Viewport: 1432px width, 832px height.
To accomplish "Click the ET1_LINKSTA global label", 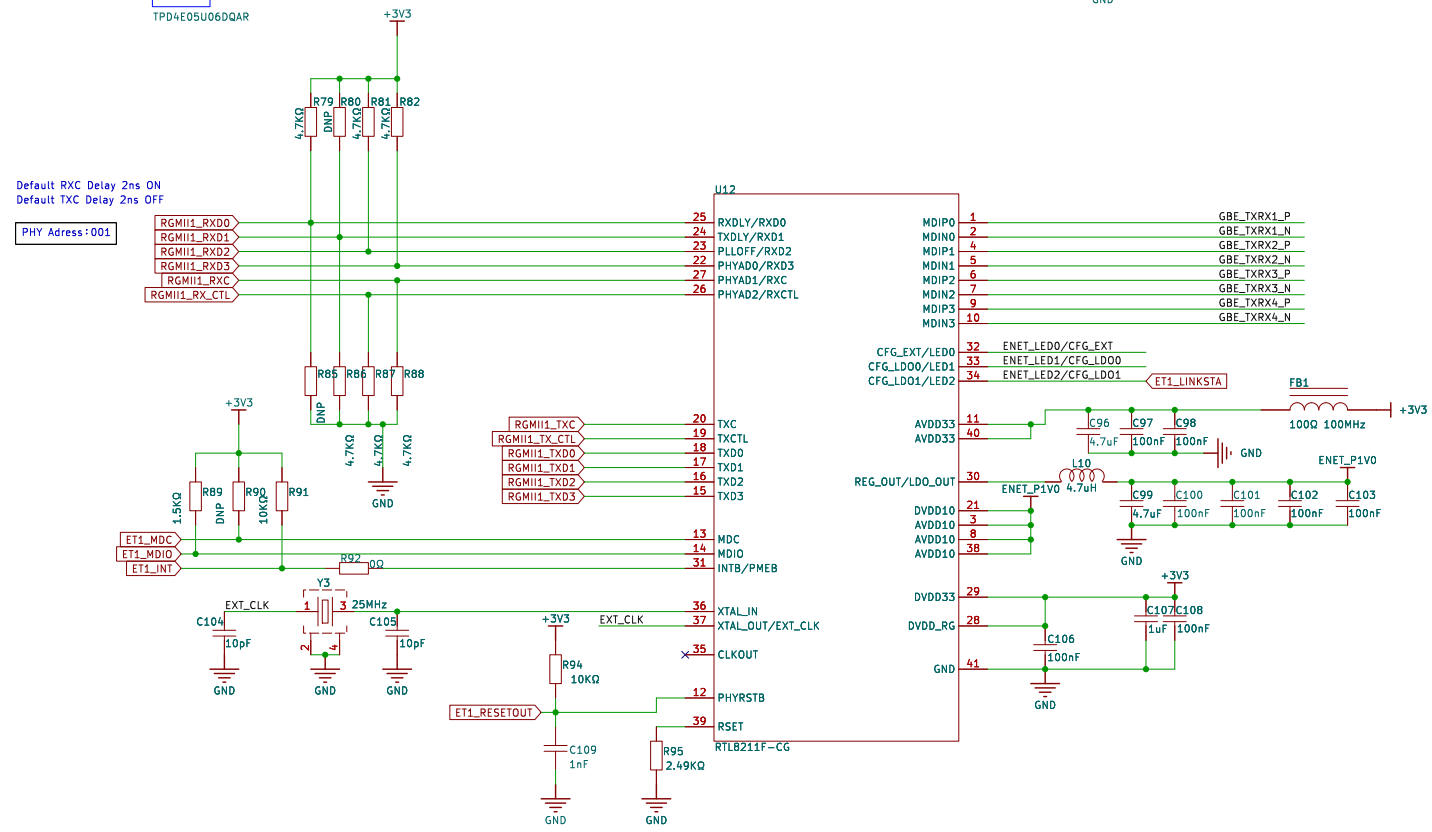I will coord(1187,381).
